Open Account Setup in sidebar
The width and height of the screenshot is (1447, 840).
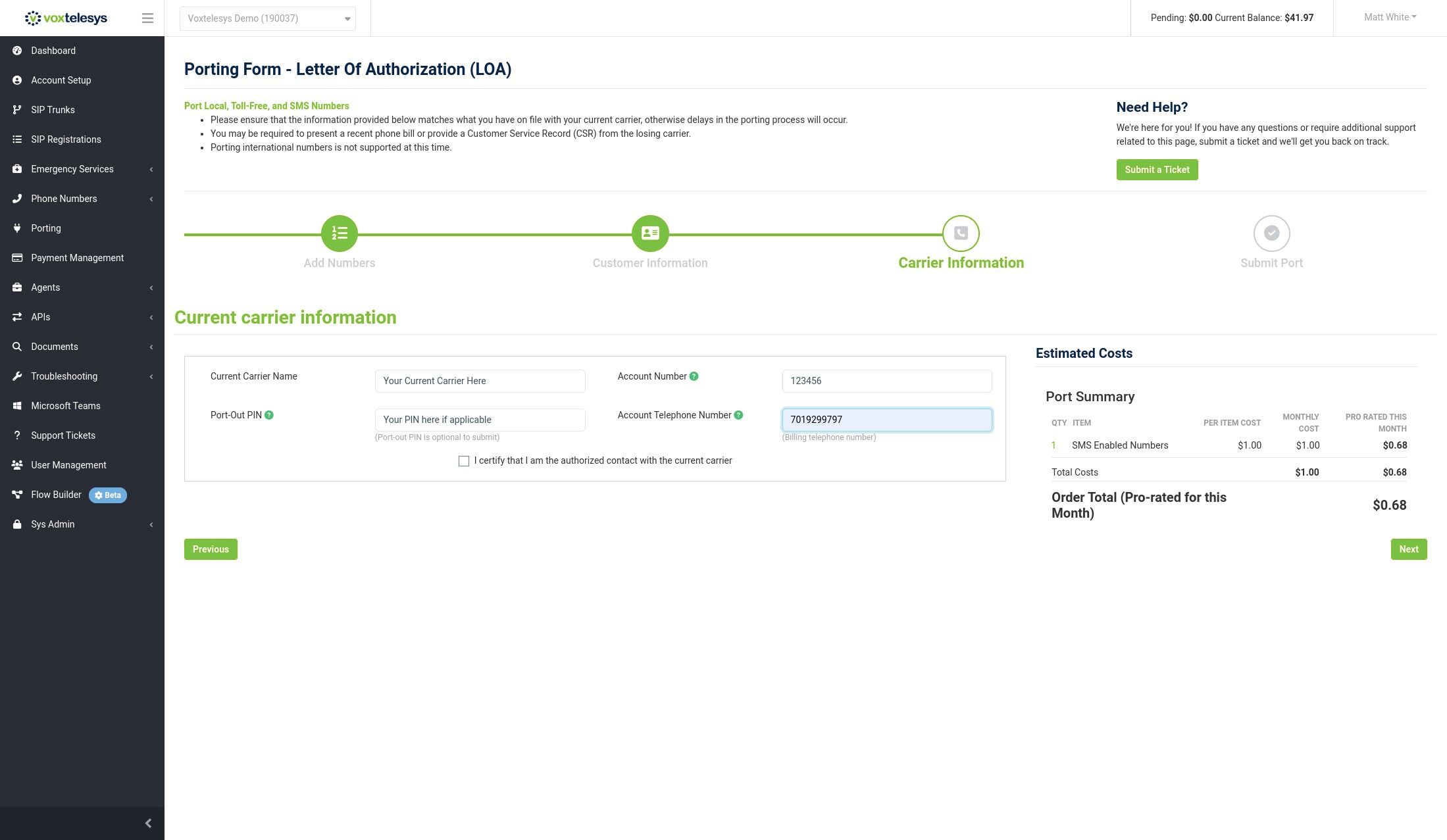82,80
